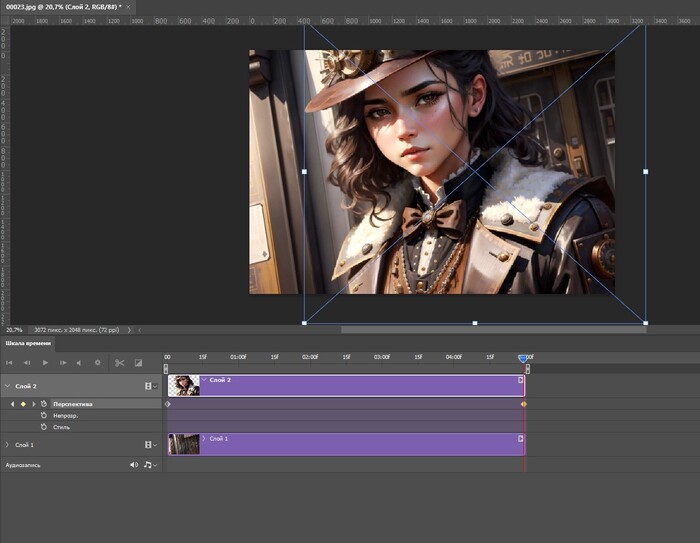The image size is (700, 543).
Task: Enable keyframe animation stopwatch for Стиль
Action: coord(44,427)
